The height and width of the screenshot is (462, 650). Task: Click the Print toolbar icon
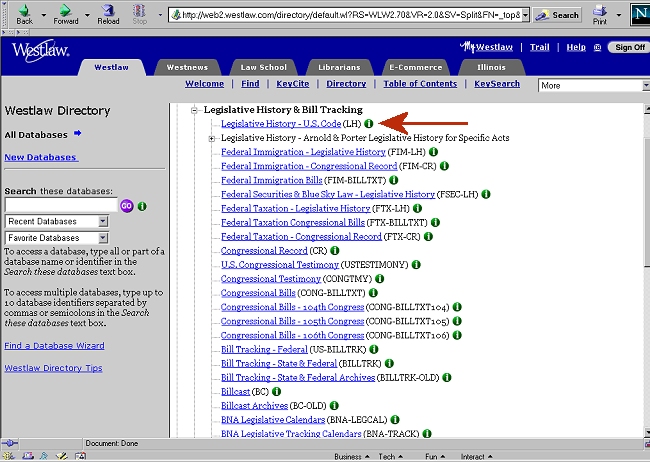click(x=599, y=14)
